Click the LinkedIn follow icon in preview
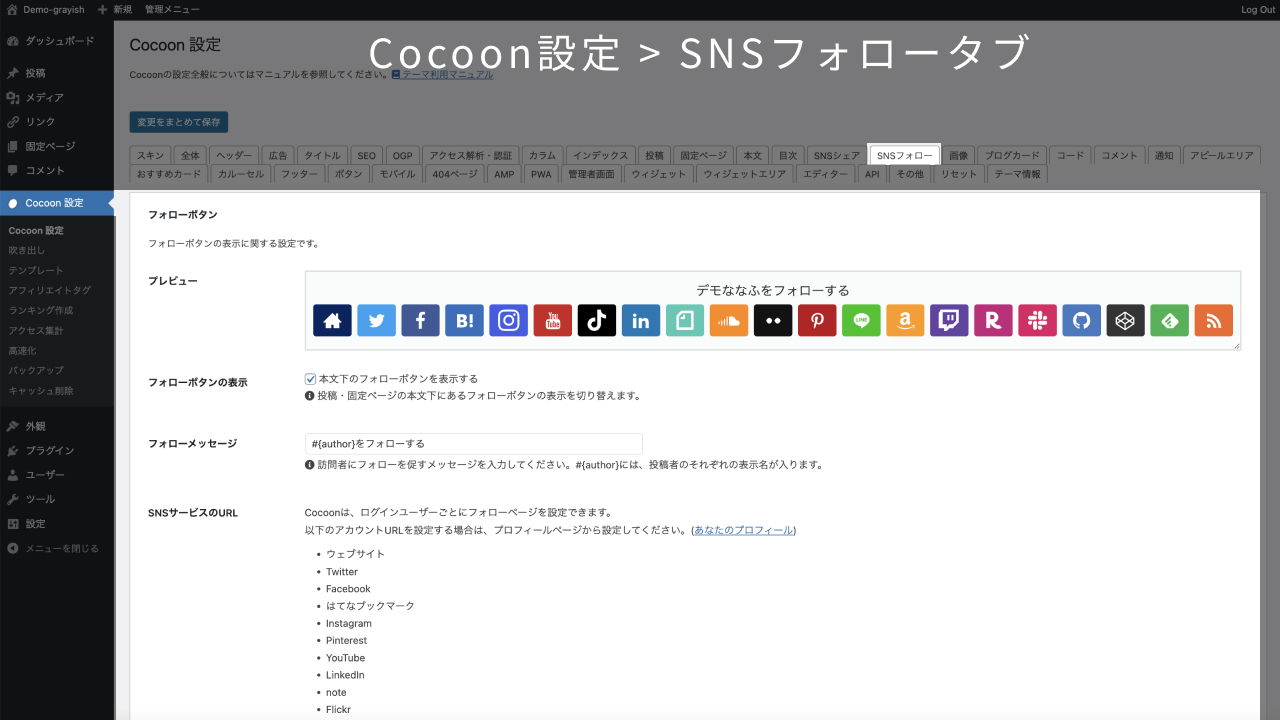 tap(641, 320)
